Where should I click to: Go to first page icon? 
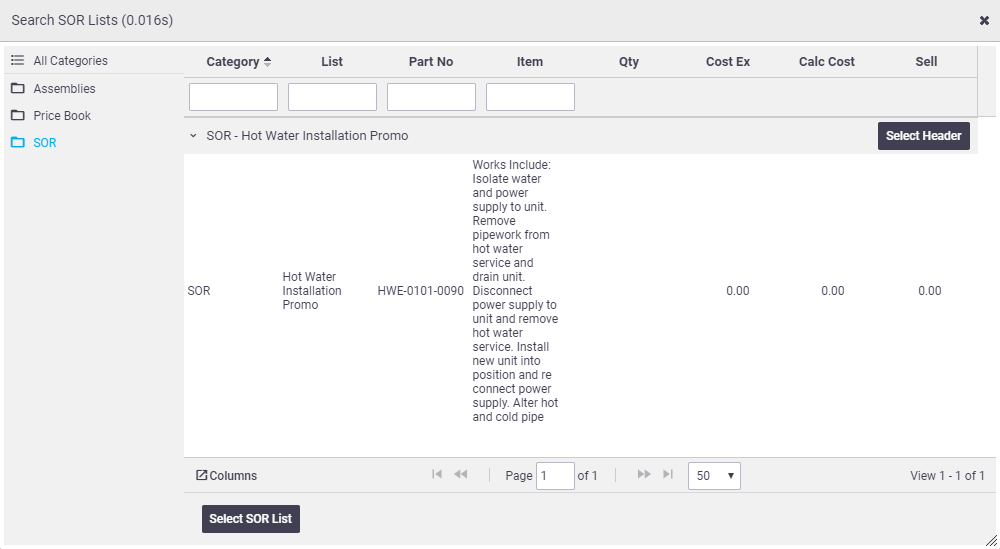pos(437,474)
